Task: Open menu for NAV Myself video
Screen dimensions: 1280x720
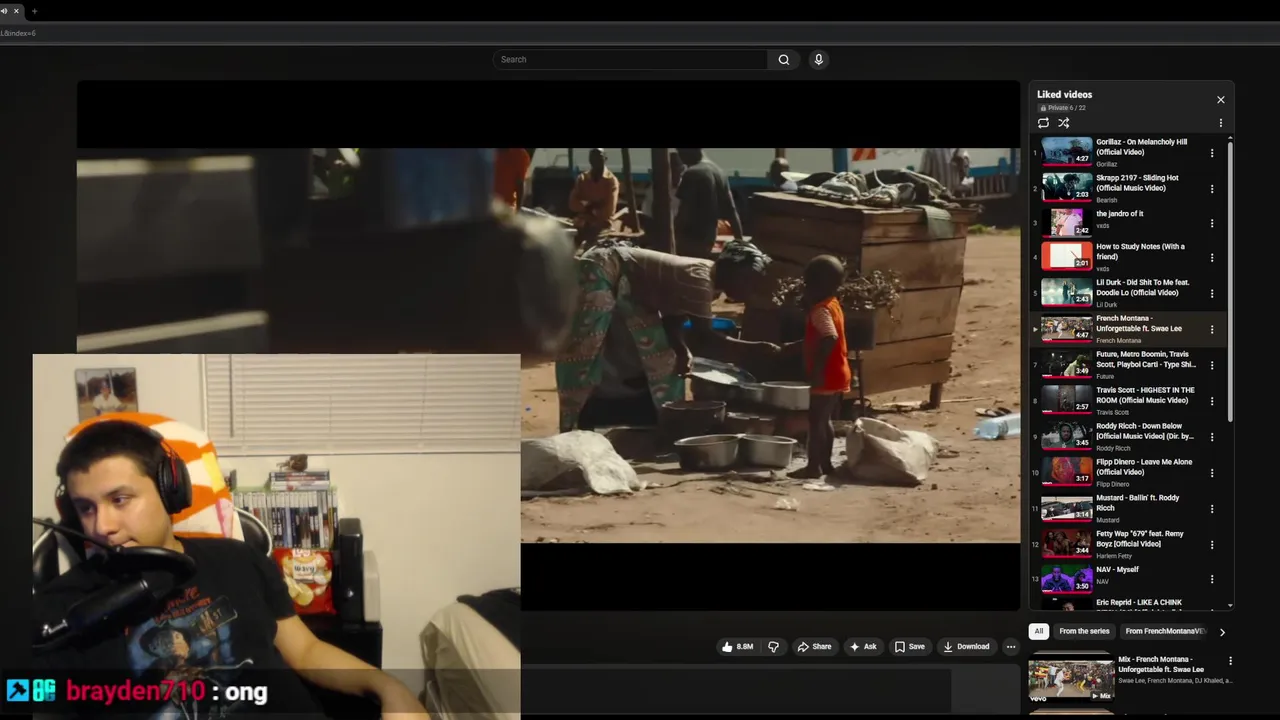Action: 1212,579
